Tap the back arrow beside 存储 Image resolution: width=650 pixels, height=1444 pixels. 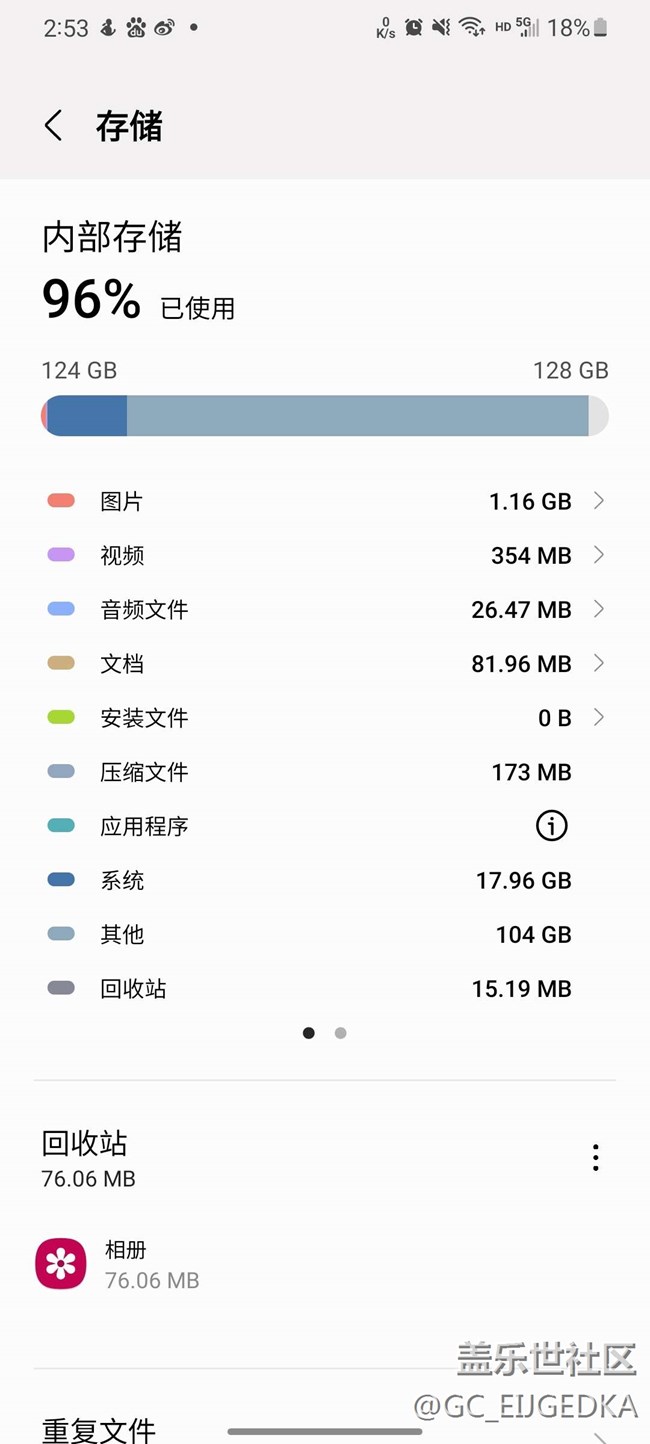coord(54,127)
